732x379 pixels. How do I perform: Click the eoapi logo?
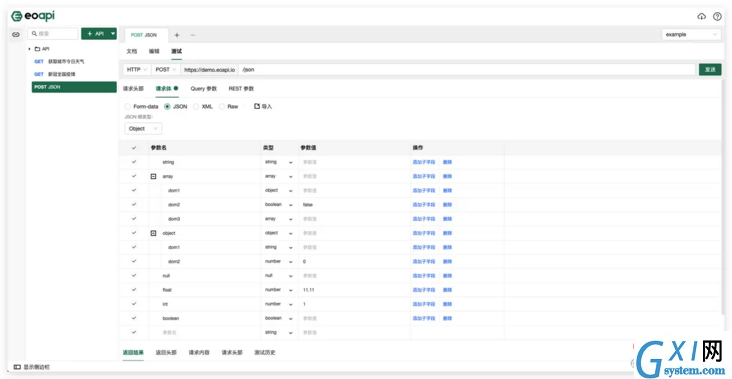tap(33, 16)
